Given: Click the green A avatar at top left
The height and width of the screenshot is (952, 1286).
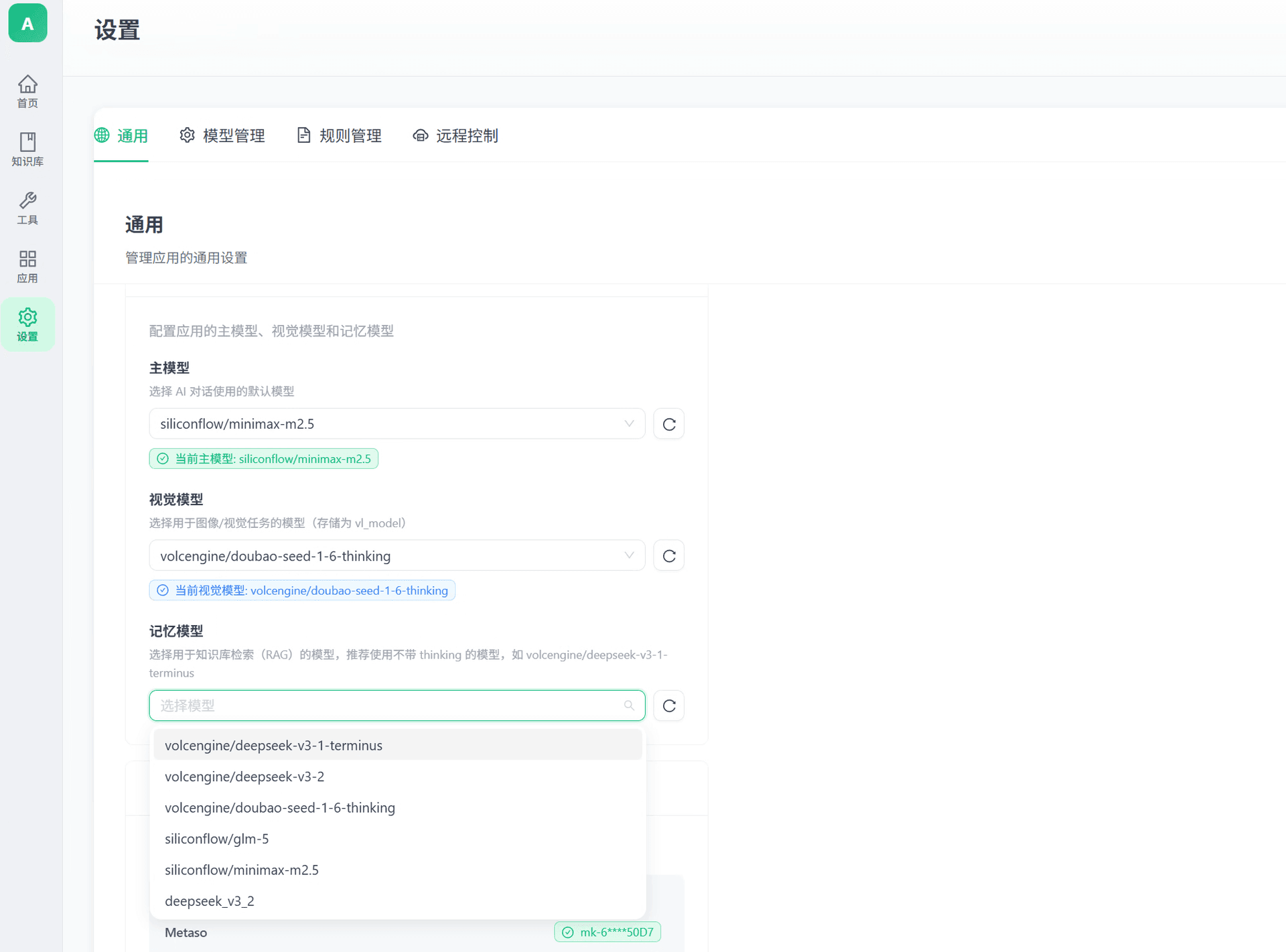Looking at the screenshot, I should (x=27, y=23).
